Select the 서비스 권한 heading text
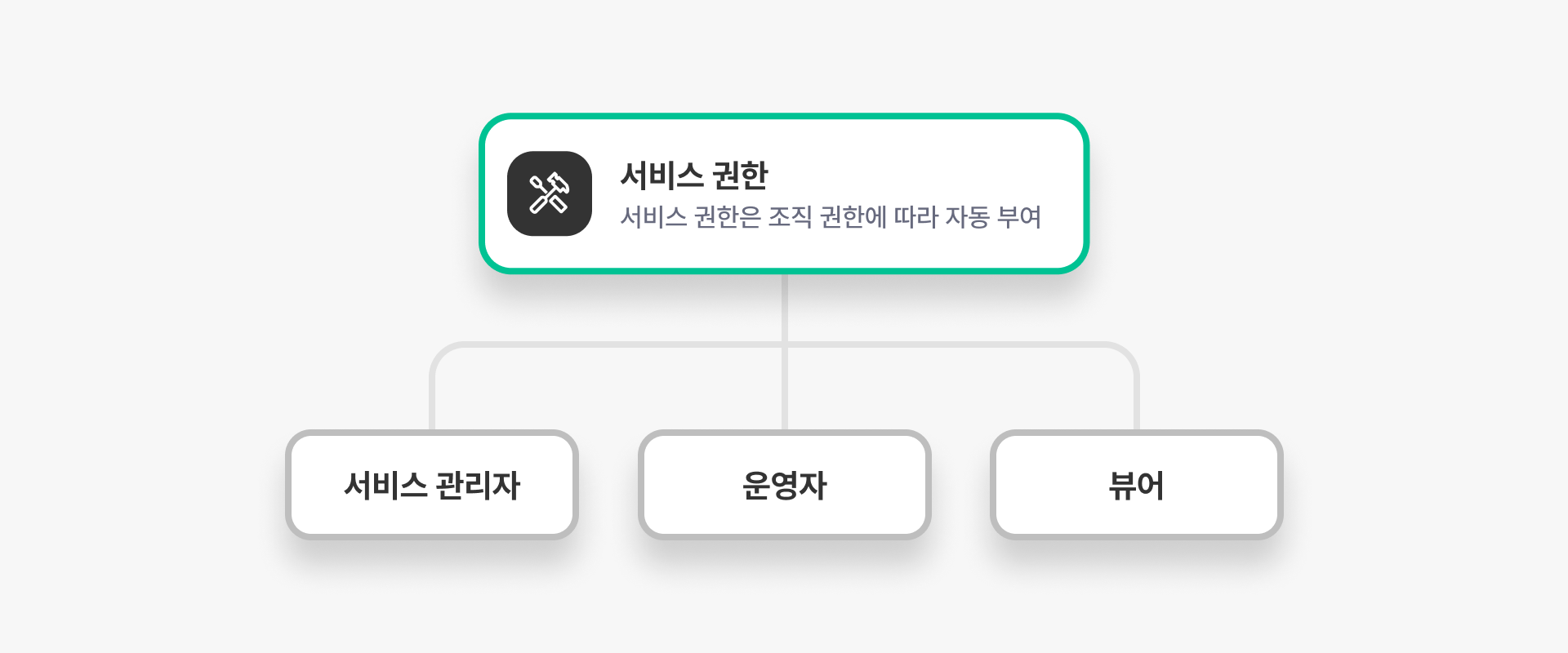1568x653 pixels. click(693, 175)
